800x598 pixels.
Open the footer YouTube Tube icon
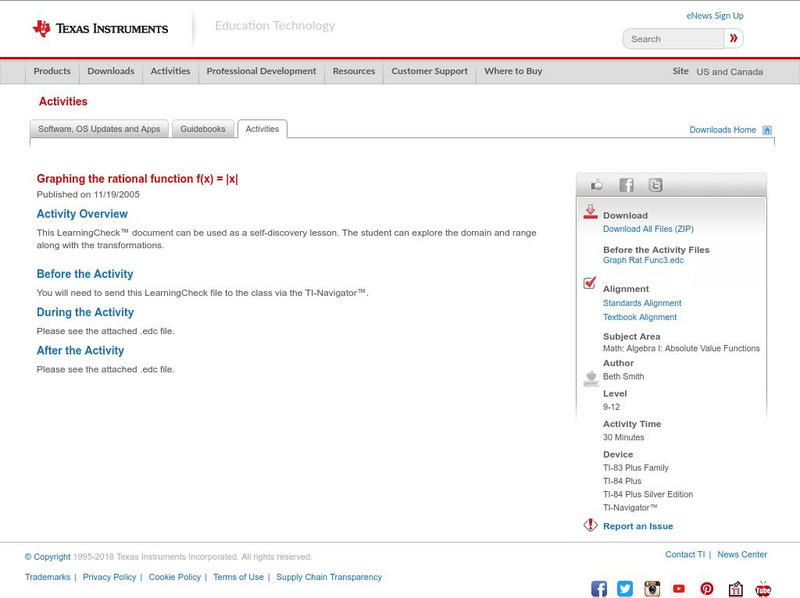[763, 588]
